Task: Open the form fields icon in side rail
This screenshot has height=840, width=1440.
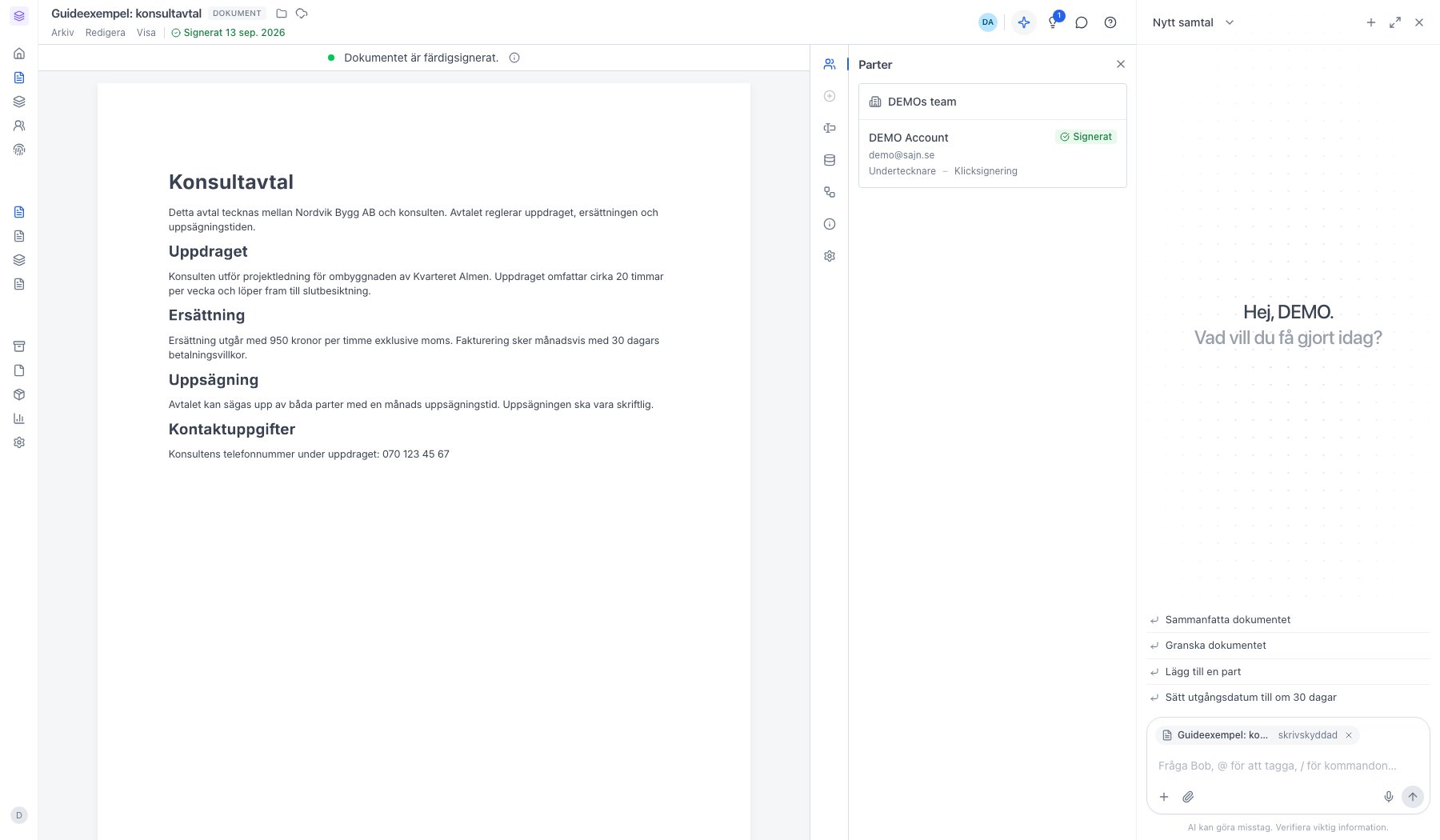Action: [830, 128]
